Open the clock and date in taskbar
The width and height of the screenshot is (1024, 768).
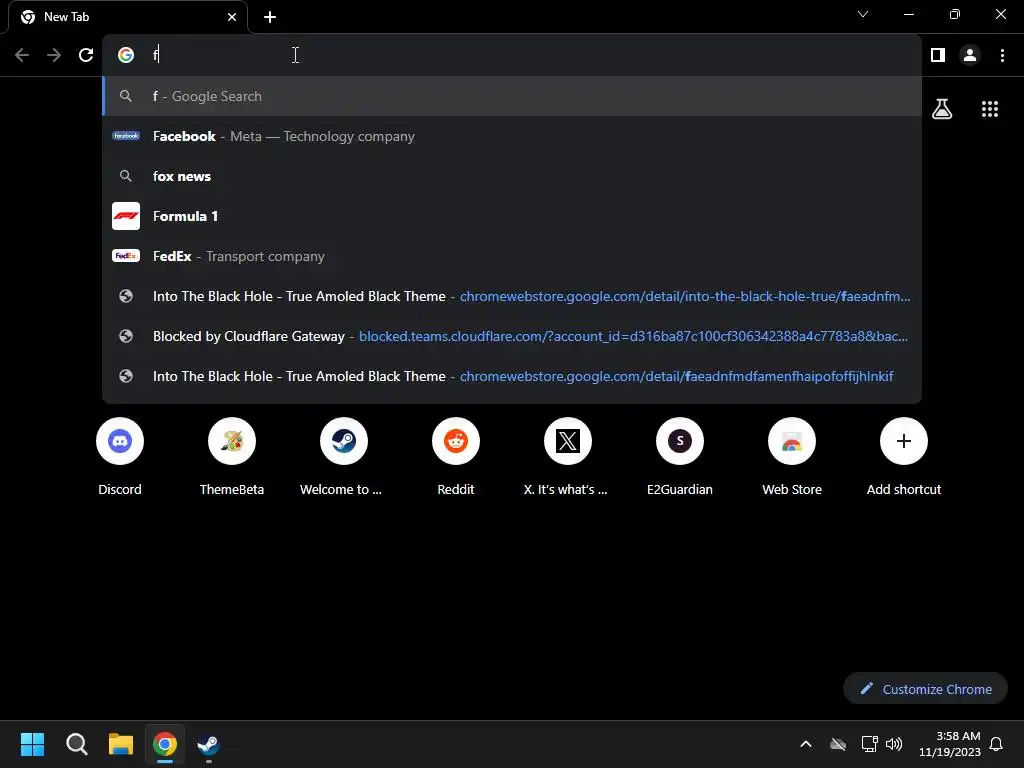point(950,744)
